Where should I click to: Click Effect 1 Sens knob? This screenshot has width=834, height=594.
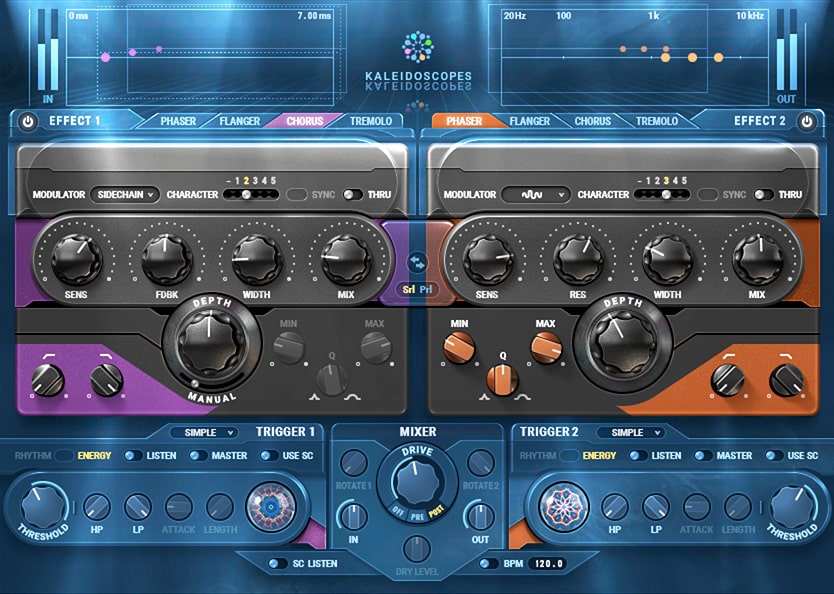click(x=76, y=260)
